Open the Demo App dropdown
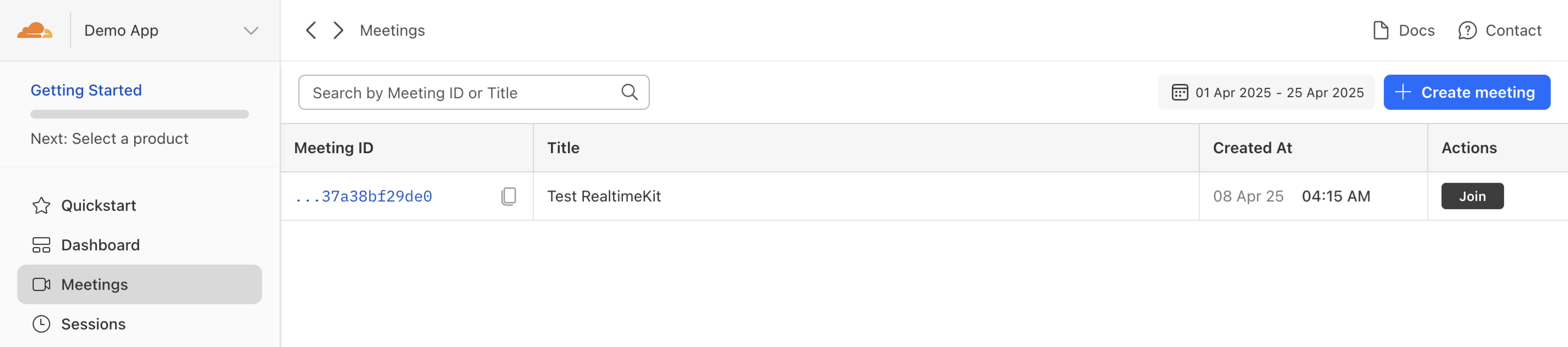 tap(251, 31)
